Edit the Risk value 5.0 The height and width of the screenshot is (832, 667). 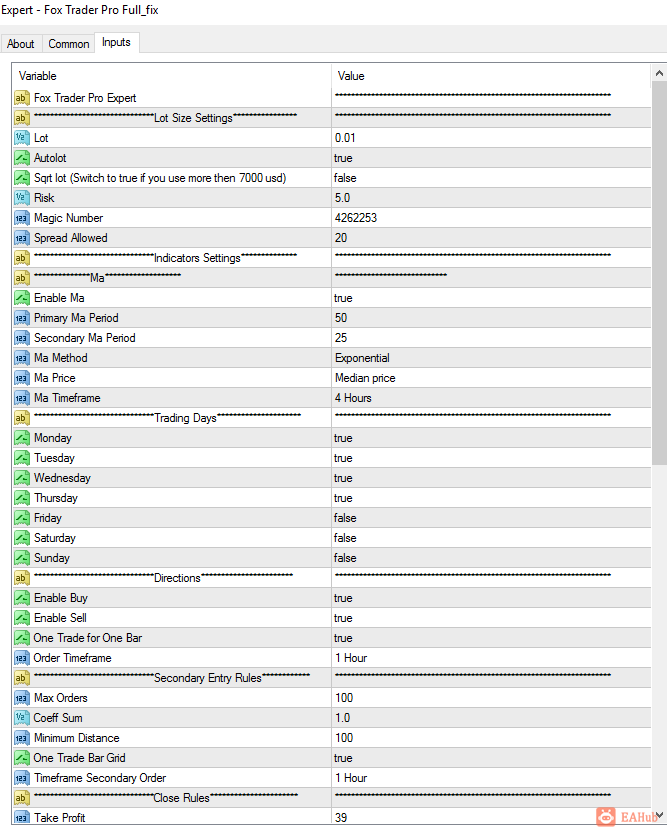tap(491, 198)
